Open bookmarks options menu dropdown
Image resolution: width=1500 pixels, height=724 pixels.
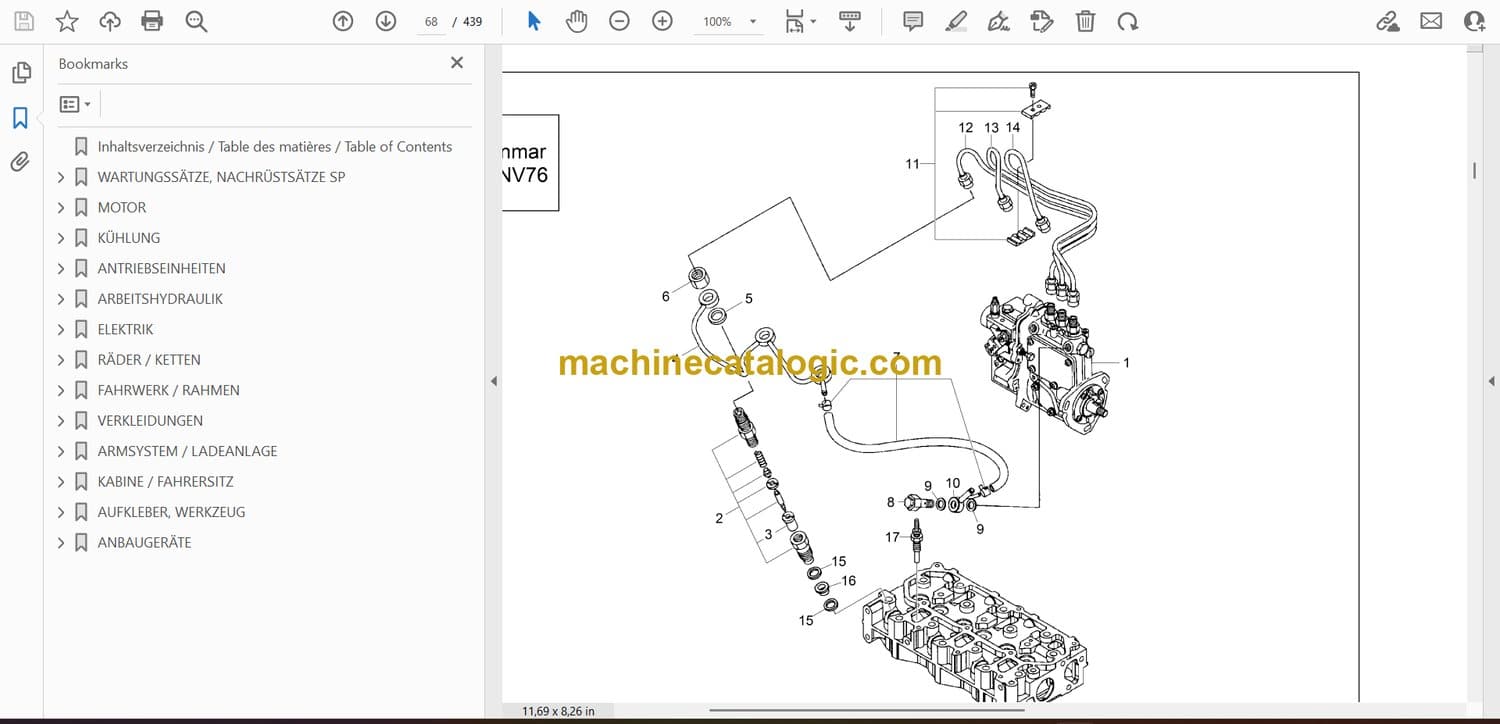tap(75, 104)
